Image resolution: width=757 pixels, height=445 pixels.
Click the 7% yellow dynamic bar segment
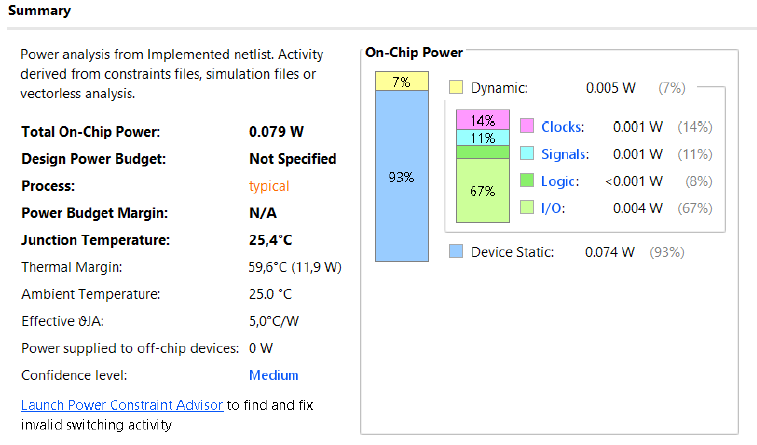coord(401,81)
